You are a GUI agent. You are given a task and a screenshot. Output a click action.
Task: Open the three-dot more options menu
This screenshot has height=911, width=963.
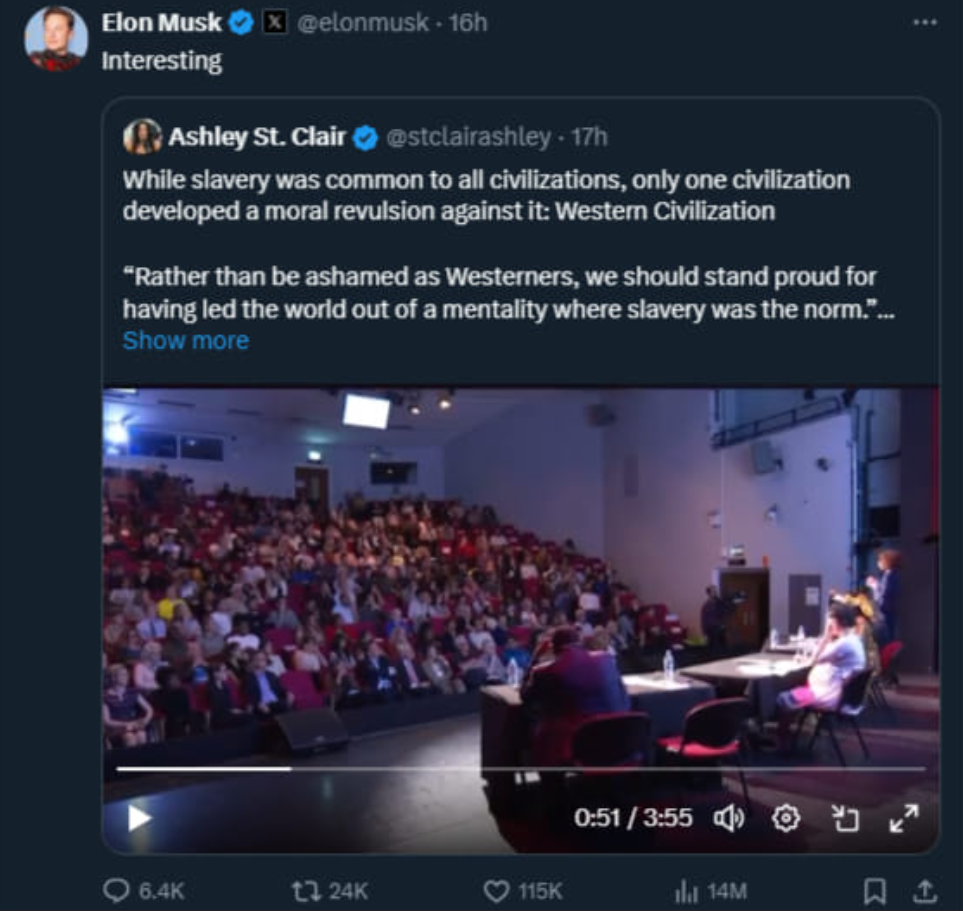pyautogui.click(x=926, y=21)
